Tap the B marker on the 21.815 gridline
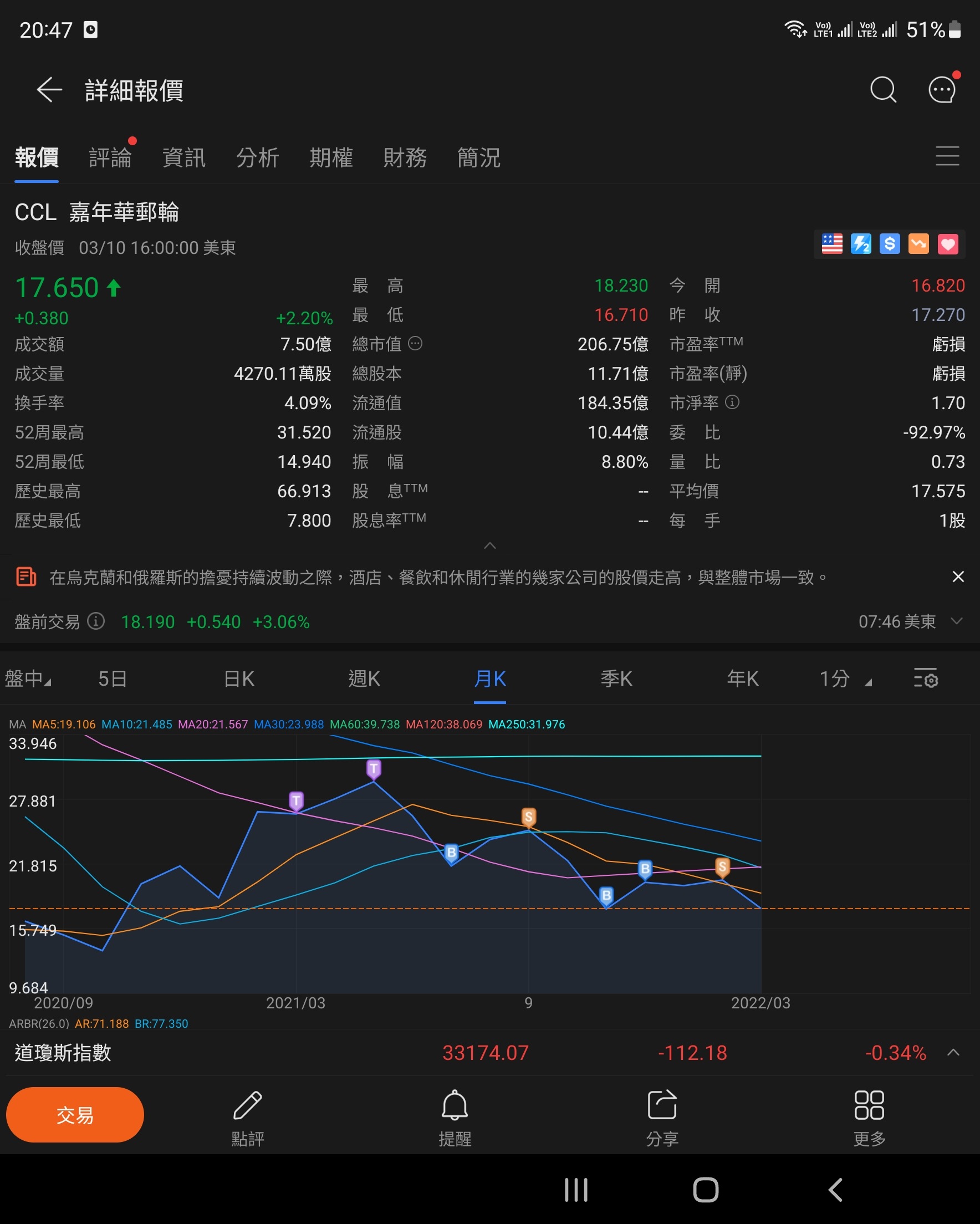Image resolution: width=980 pixels, height=1224 pixels. [645, 869]
